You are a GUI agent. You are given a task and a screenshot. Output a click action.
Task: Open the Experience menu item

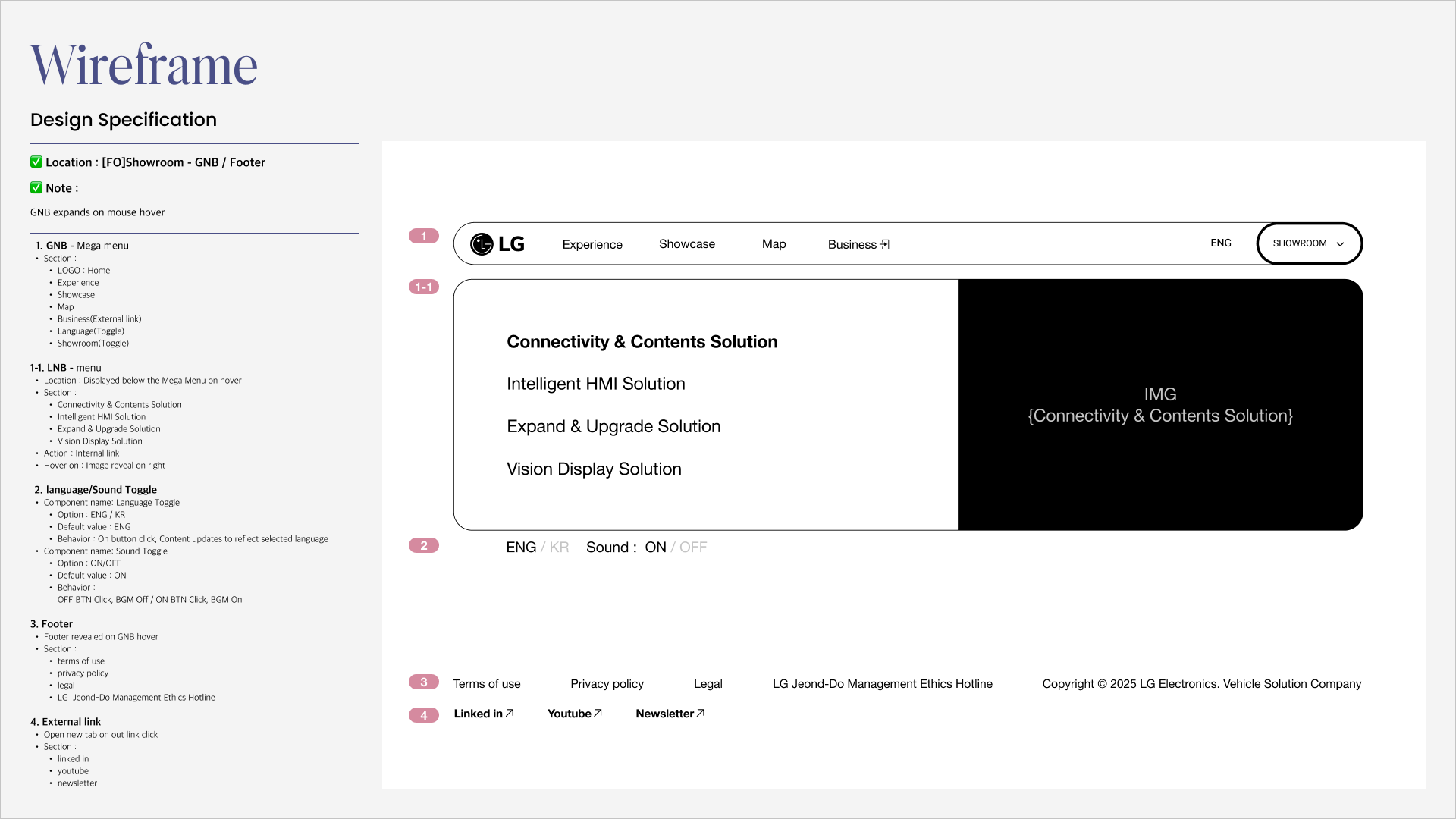[x=591, y=244]
